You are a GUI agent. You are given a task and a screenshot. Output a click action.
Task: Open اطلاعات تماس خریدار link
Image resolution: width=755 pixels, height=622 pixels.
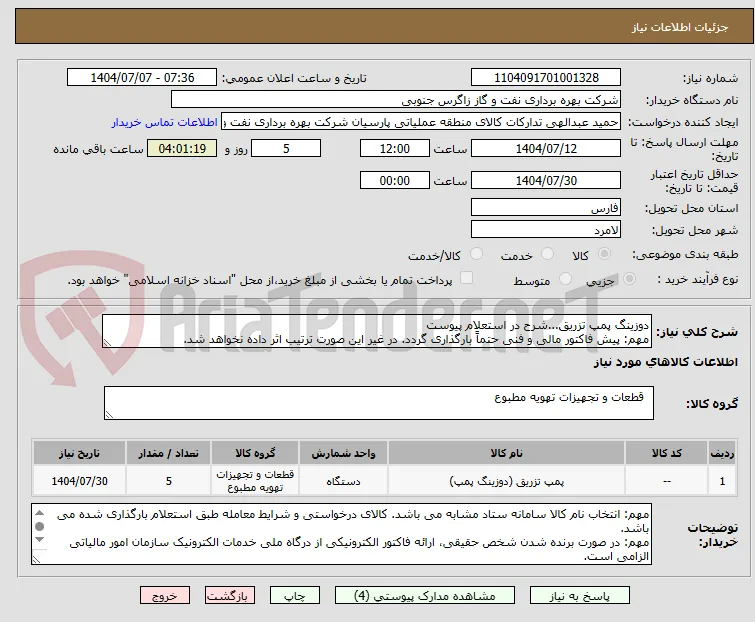point(165,122)
